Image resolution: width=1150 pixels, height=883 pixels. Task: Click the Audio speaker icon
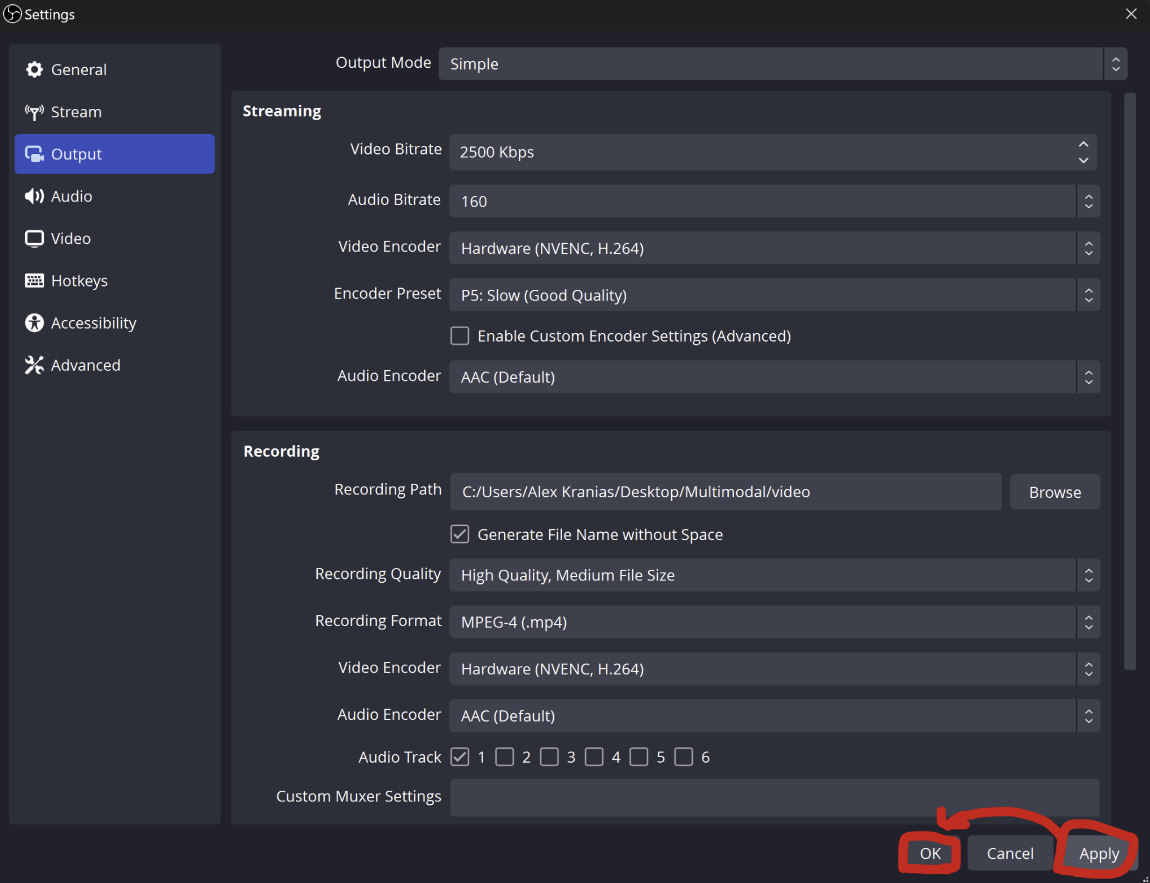point(35,197)
